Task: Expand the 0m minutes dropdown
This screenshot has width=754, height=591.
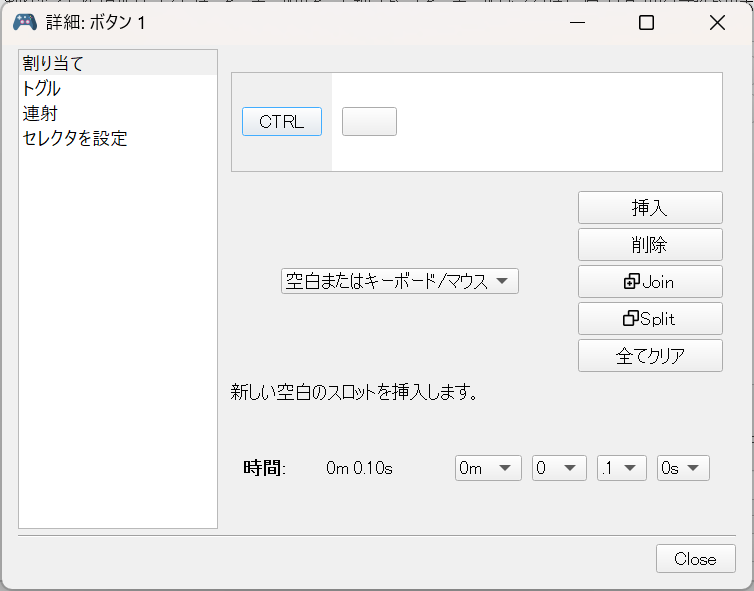Action: [488, 468]
